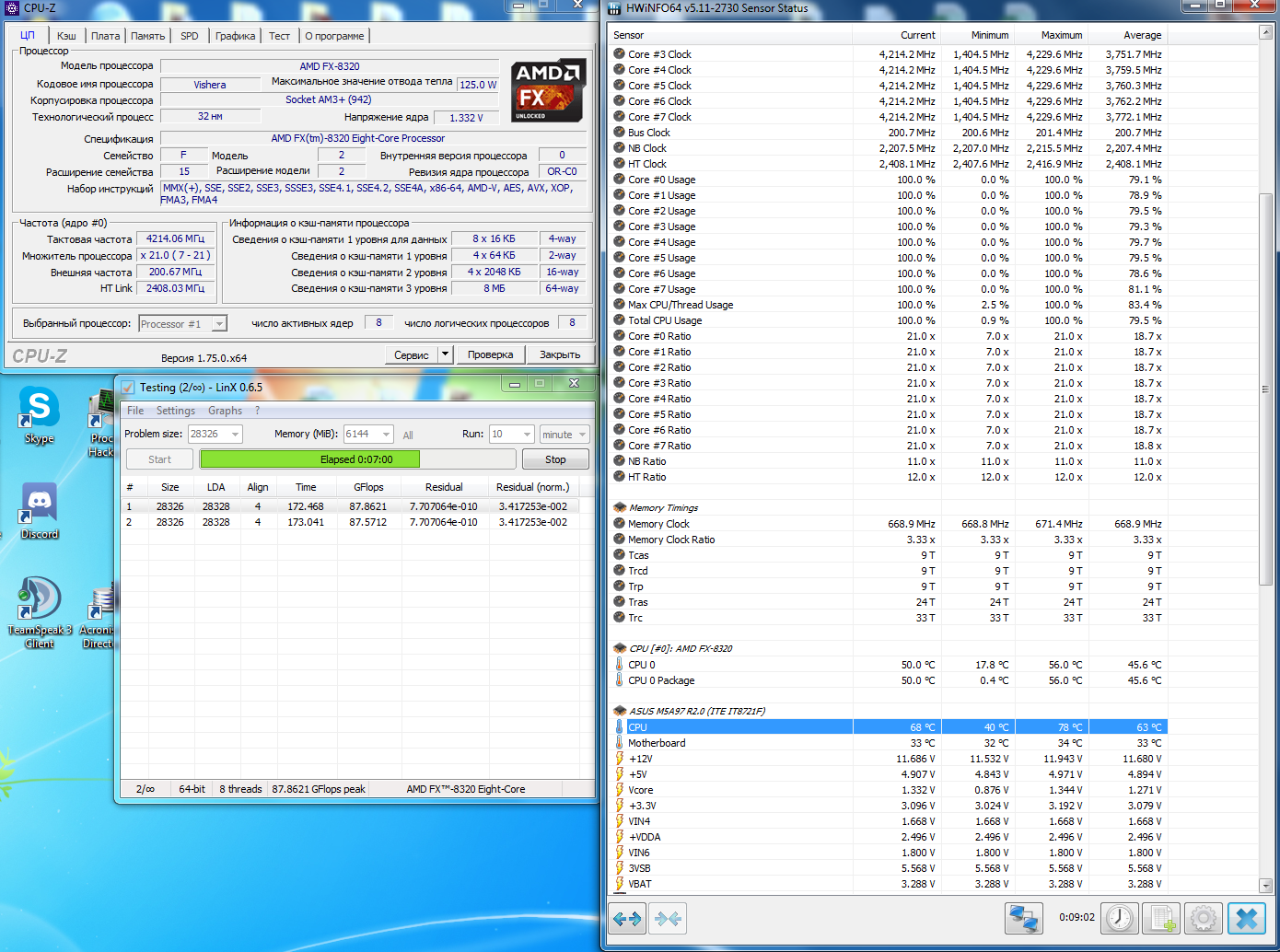Open the Processor #1 selector in CPU-Z

pyautogui.click(x=183, y=324)
